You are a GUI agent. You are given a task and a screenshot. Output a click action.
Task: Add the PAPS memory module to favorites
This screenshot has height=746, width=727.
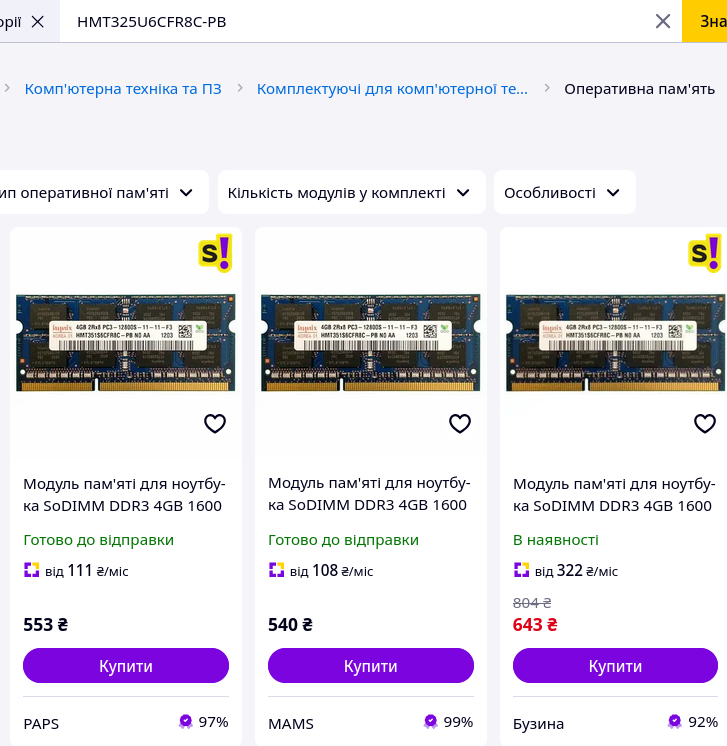(x=215, y=424)
